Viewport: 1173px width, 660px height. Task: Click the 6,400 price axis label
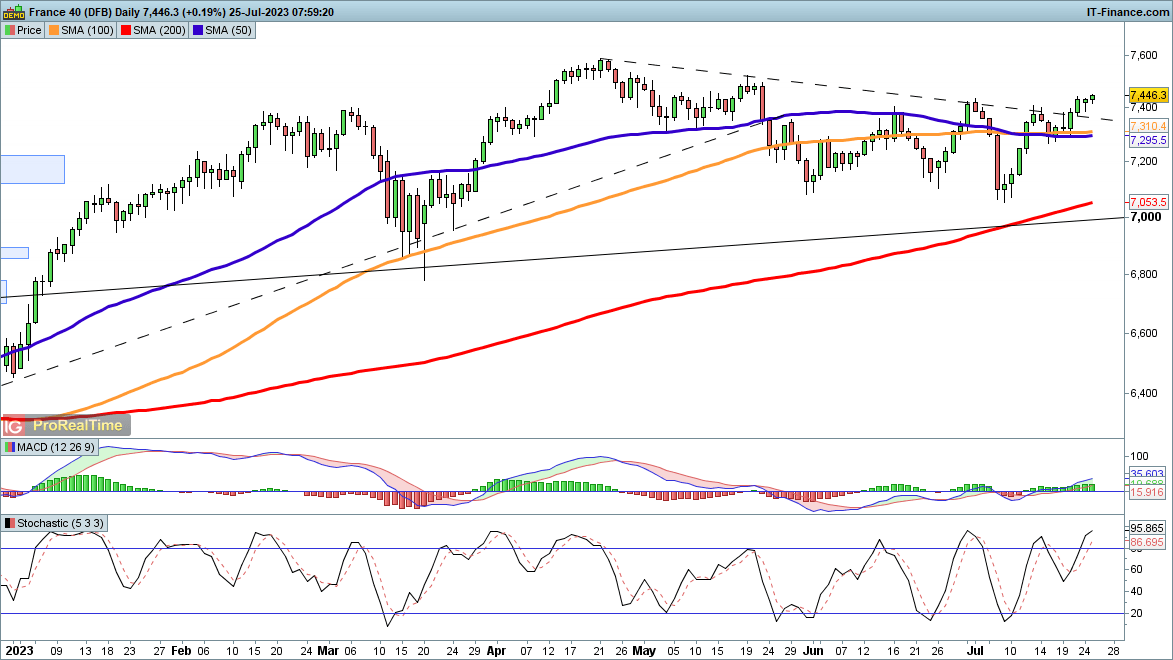pyautogui.click(x=1144, y=393)
